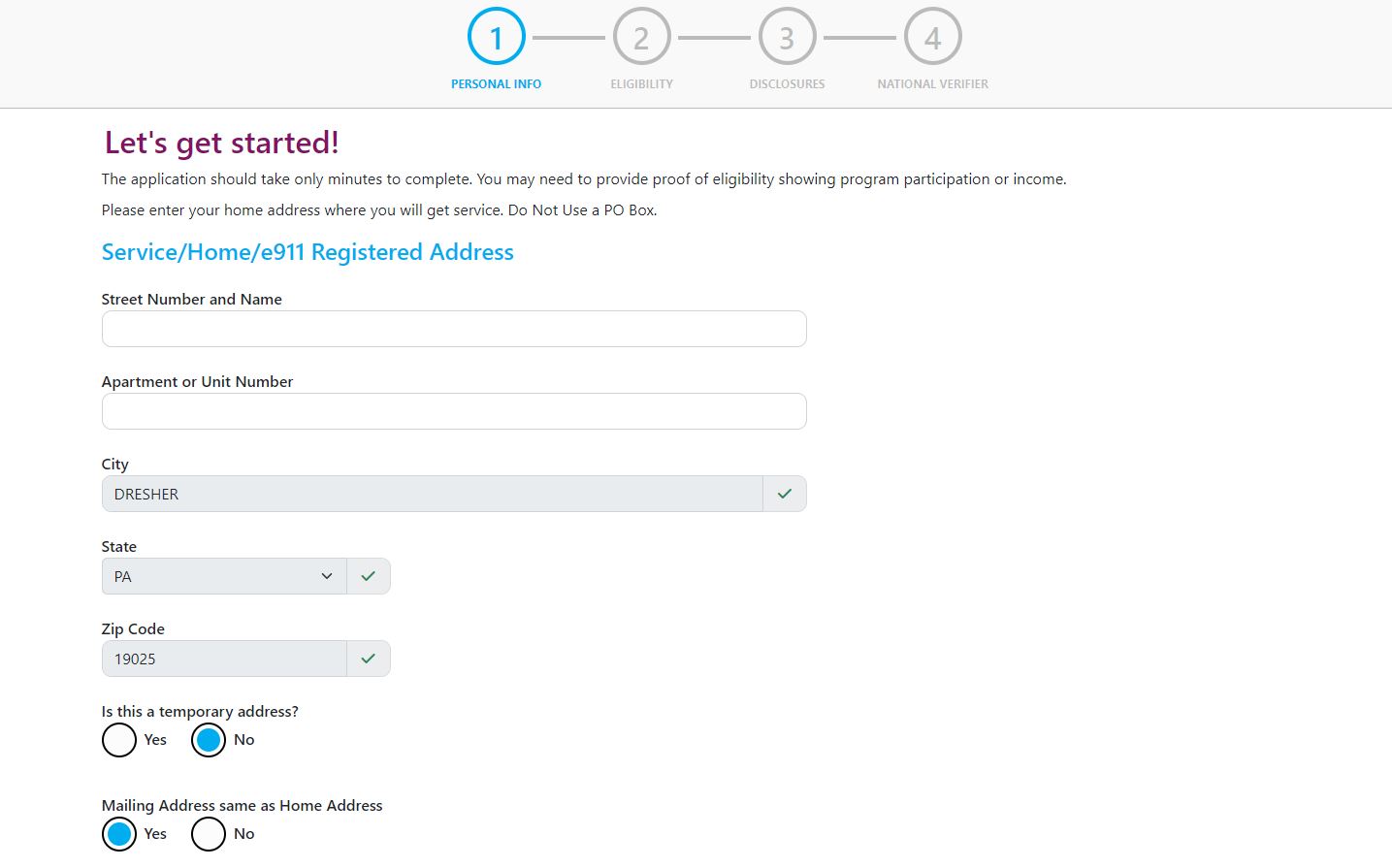Viewport: 1392px width, 868px height.
Task: Select No for temporary address
Action: click(209, 740)
